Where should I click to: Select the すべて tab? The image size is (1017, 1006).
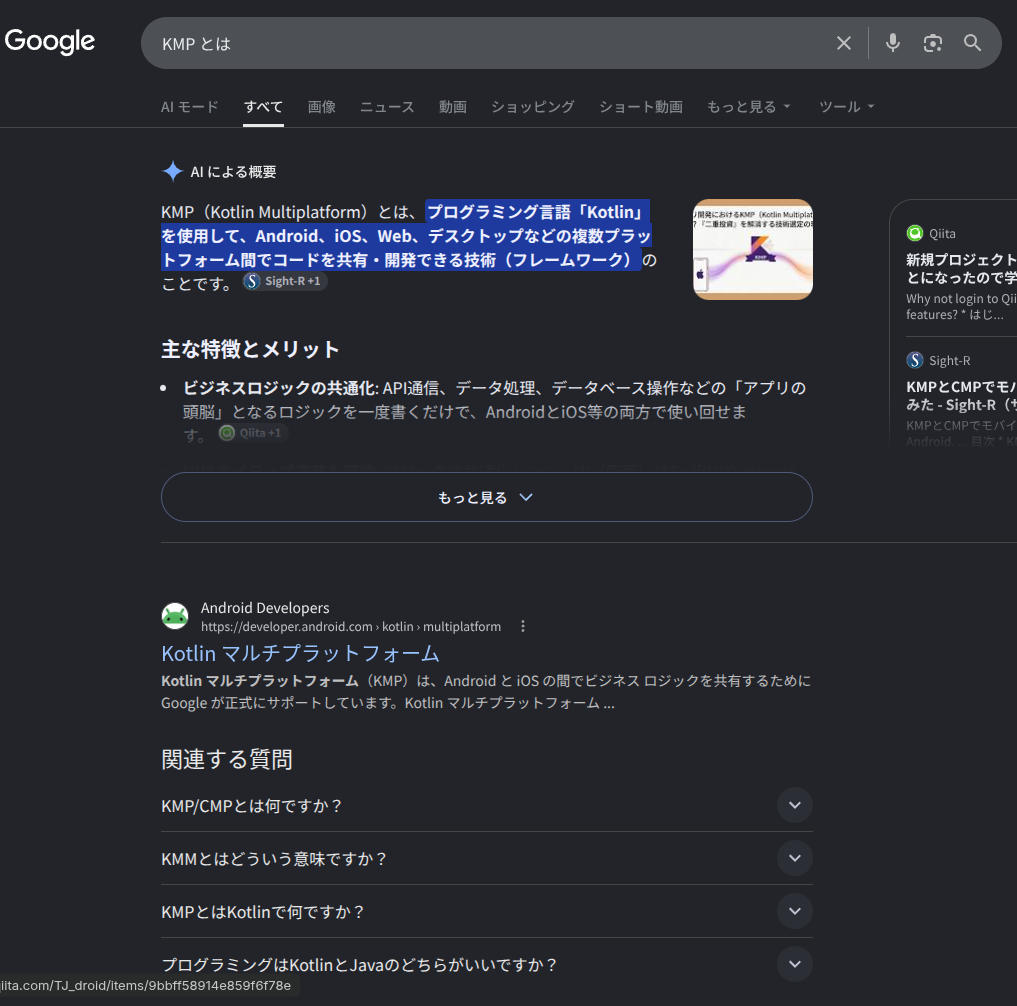click(x=263, y=106)
